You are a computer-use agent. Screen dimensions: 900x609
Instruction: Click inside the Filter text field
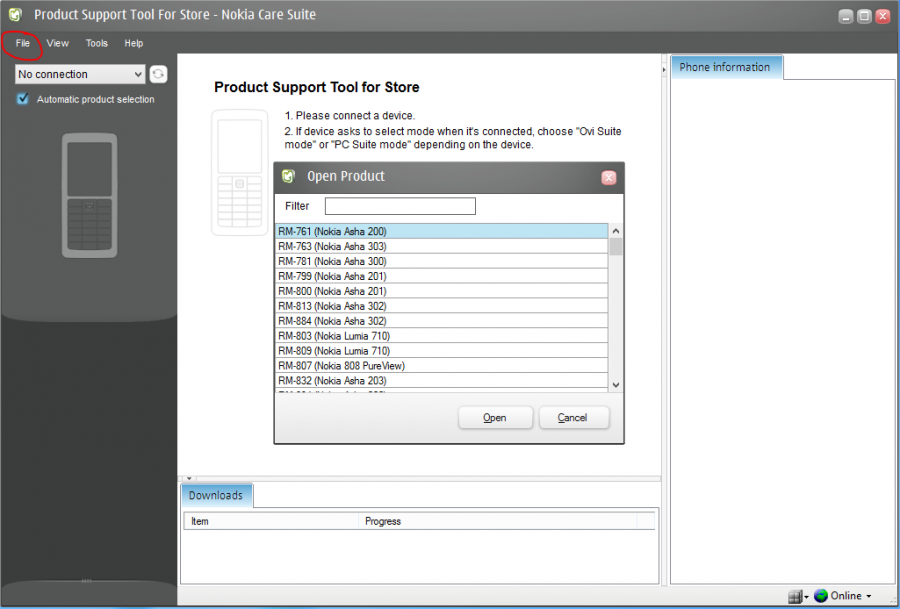(400, 205)
